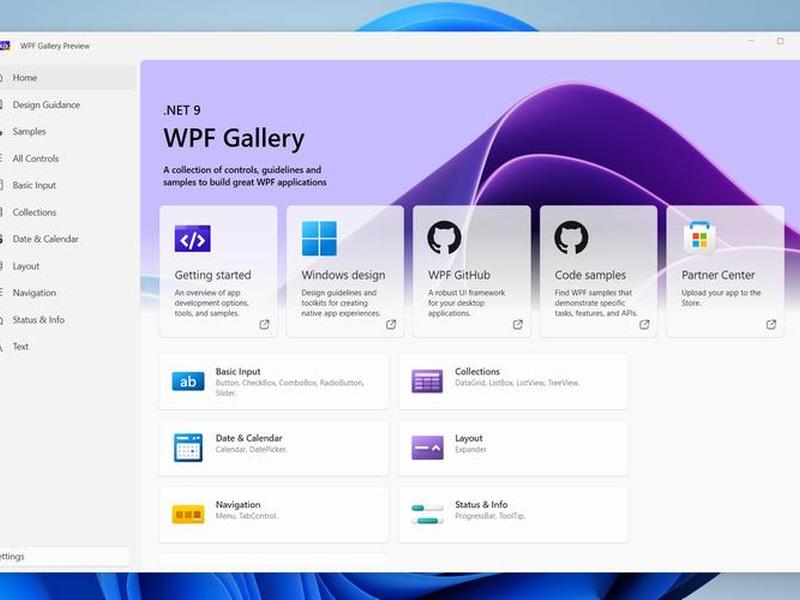Click 'DataGrid, ListBox, ListView, TreeView.' text
This screenshot has height=600, width=800.
coord(517,383)
